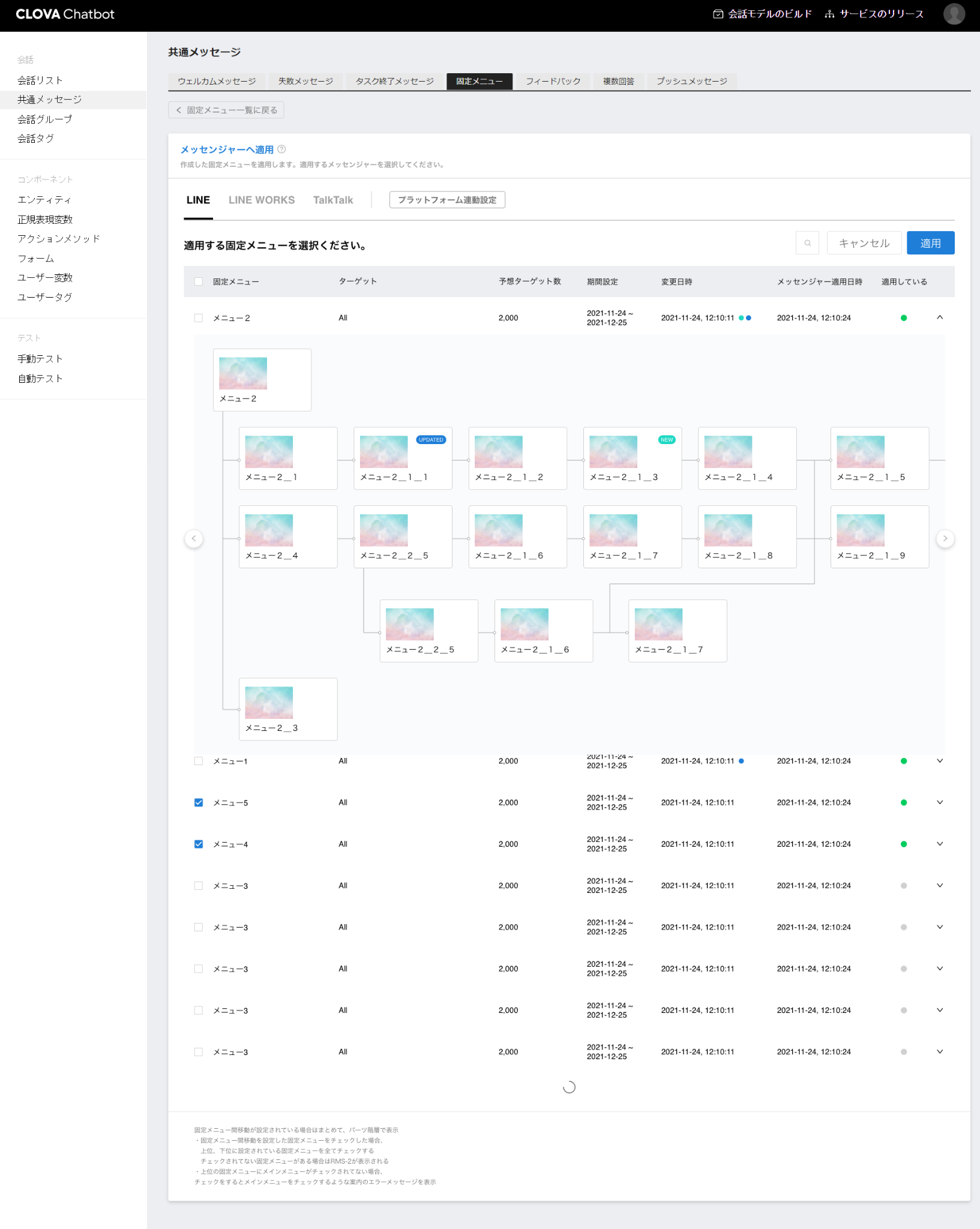This screenshot has height=1229, width=980.
Task: Click green applied status dot for メニュー5
Action: tap(904, 803)
